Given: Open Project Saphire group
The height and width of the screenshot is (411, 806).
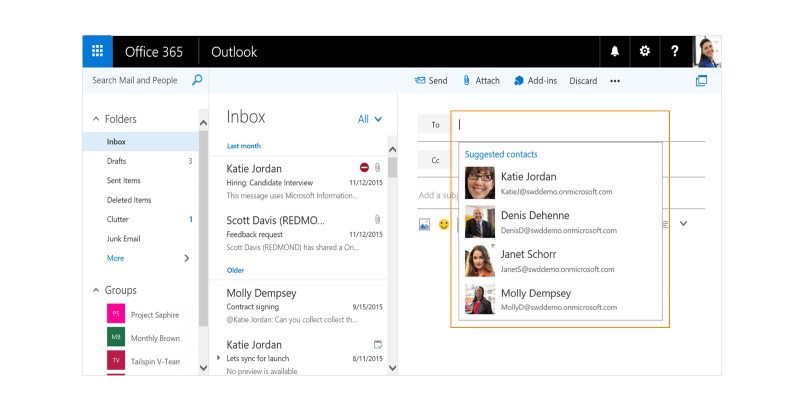Looking at the screenshot, I should point(155,314).
